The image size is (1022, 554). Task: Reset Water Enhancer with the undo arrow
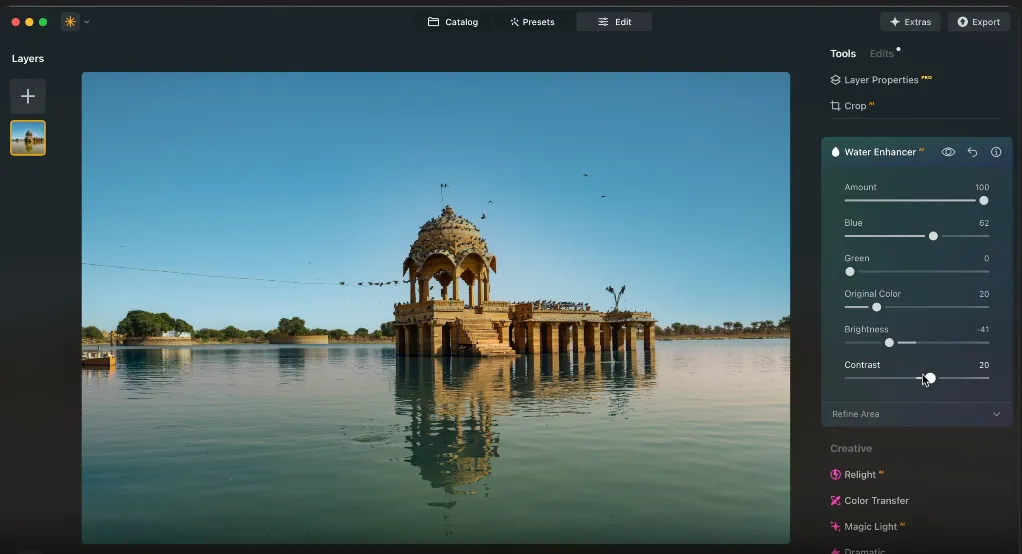tap(972, 152)
